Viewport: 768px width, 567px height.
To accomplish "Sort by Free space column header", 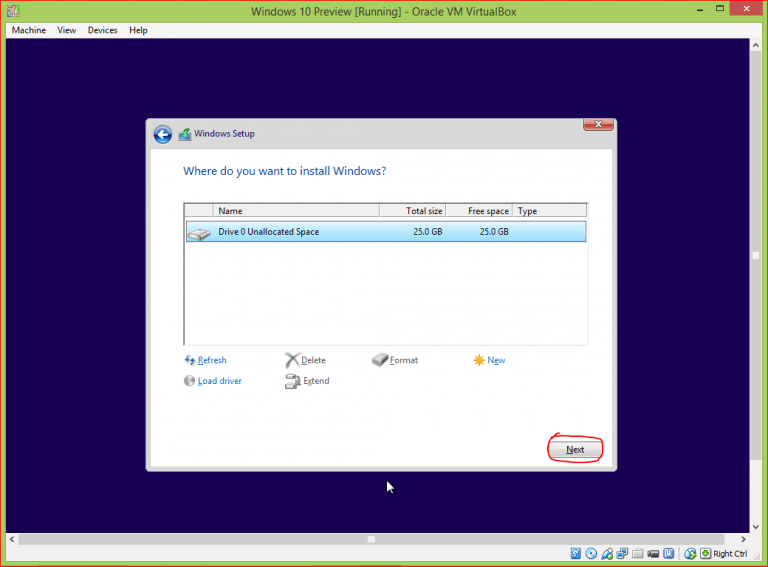I will coord(479,211).
